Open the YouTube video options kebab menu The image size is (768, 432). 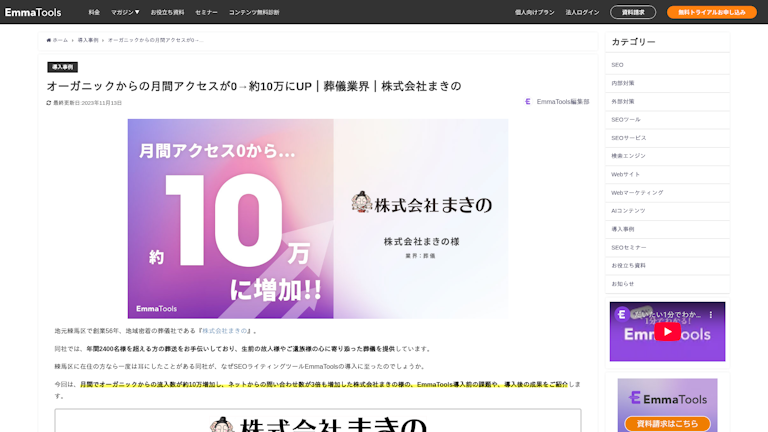tap(711, 315)
